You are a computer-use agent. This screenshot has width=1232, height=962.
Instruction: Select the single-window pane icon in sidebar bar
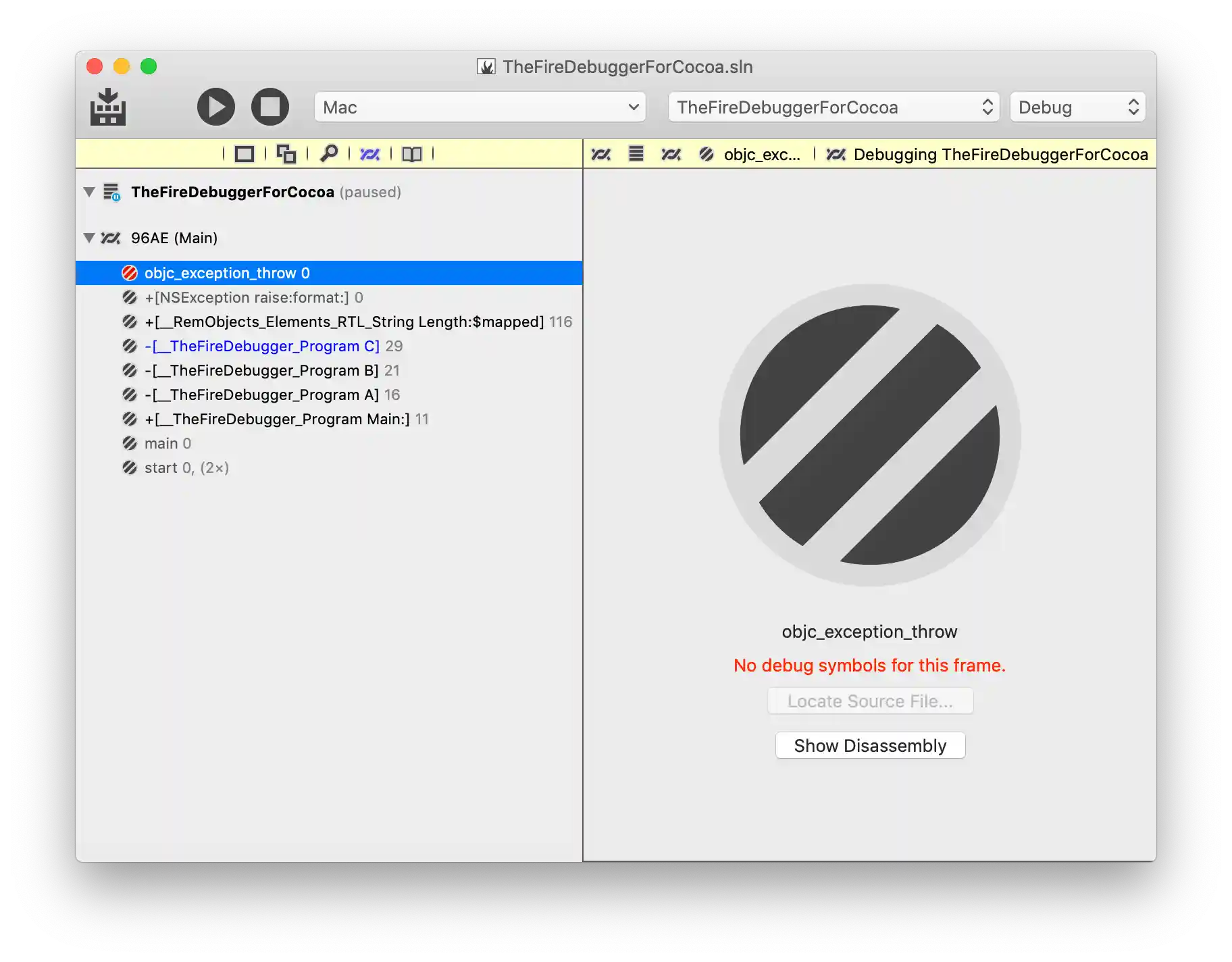244,154
